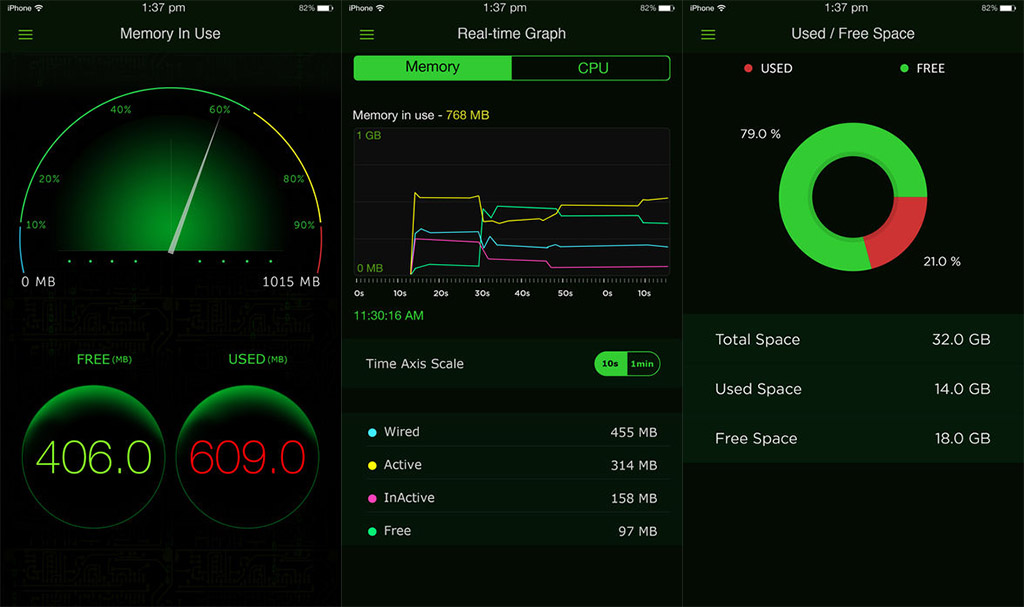Tap the menu icon on Used / Free Space screen
This screenshot has height=607, width=1024.
tap(708, 34)
